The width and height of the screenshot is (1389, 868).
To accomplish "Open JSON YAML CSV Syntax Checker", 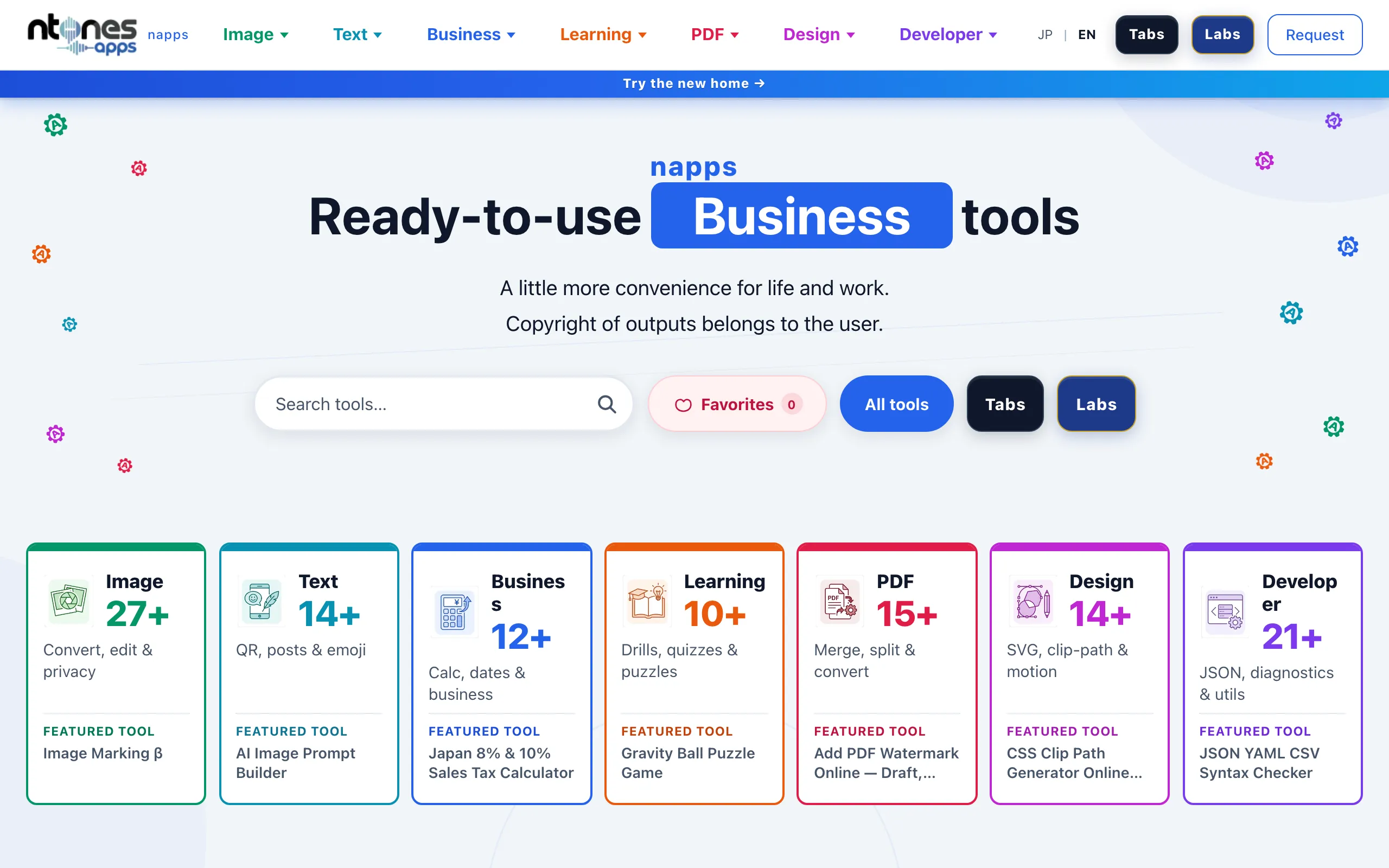I will click(1259, 763).
